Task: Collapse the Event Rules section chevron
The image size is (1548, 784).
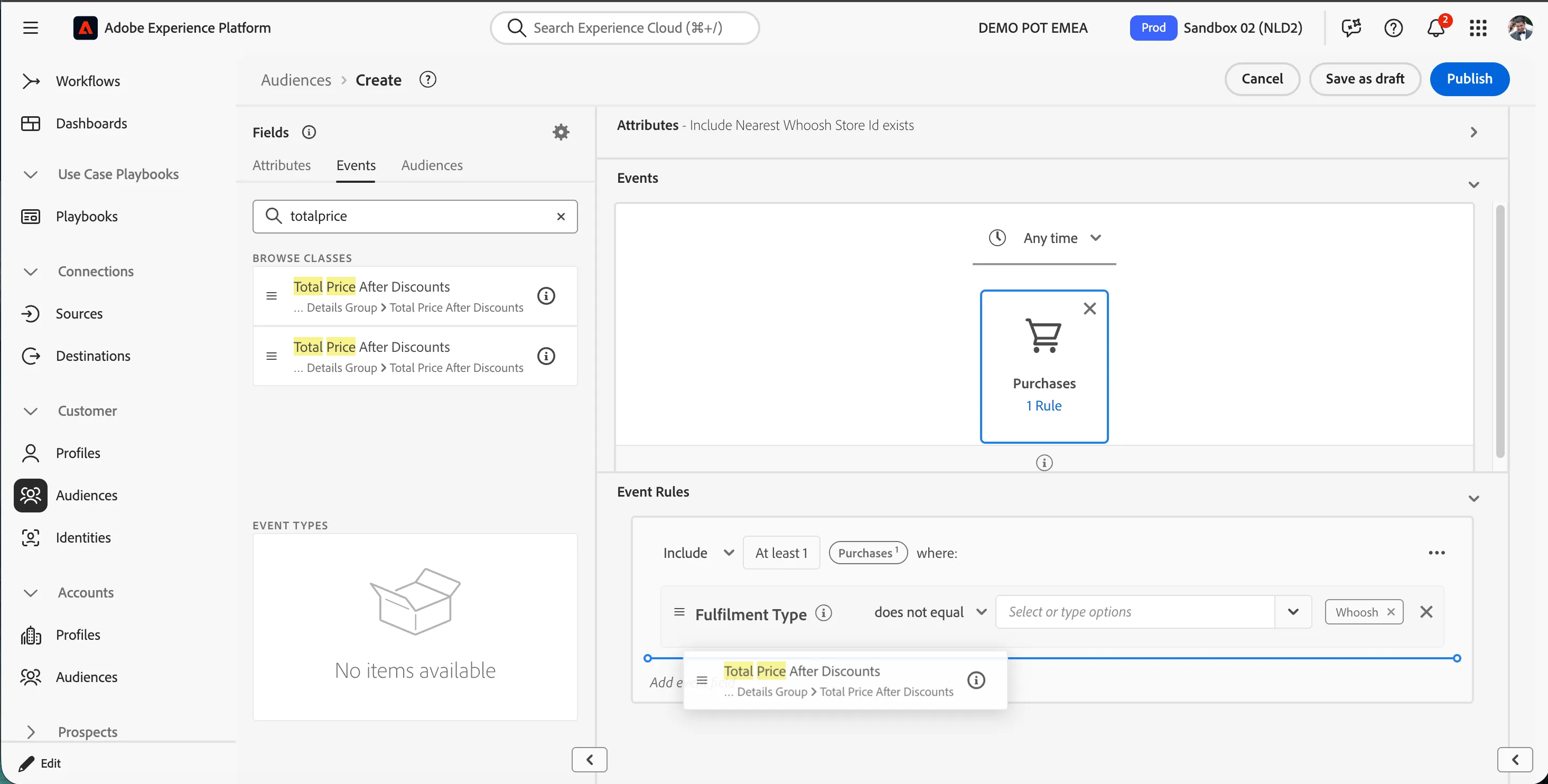Action: point(1474,499)
